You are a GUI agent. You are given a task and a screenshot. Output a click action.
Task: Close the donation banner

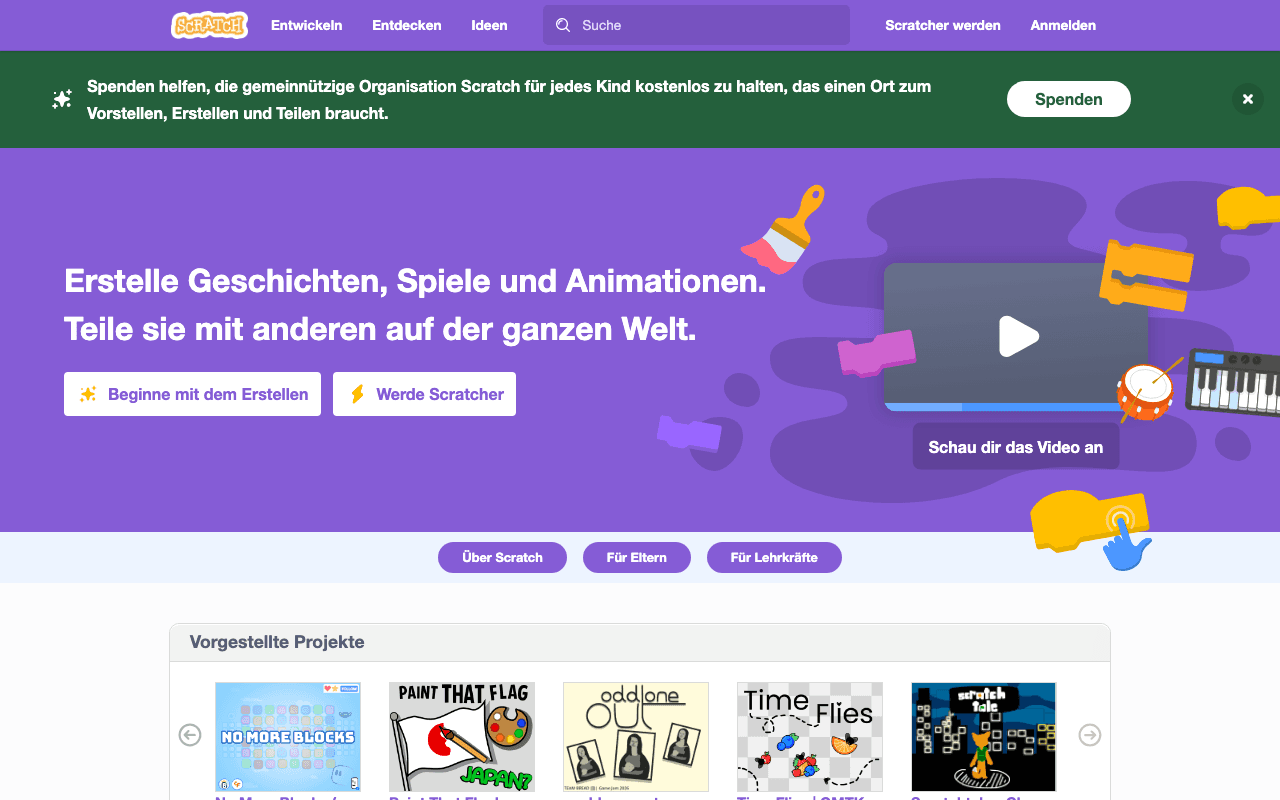click(1247, 99)
